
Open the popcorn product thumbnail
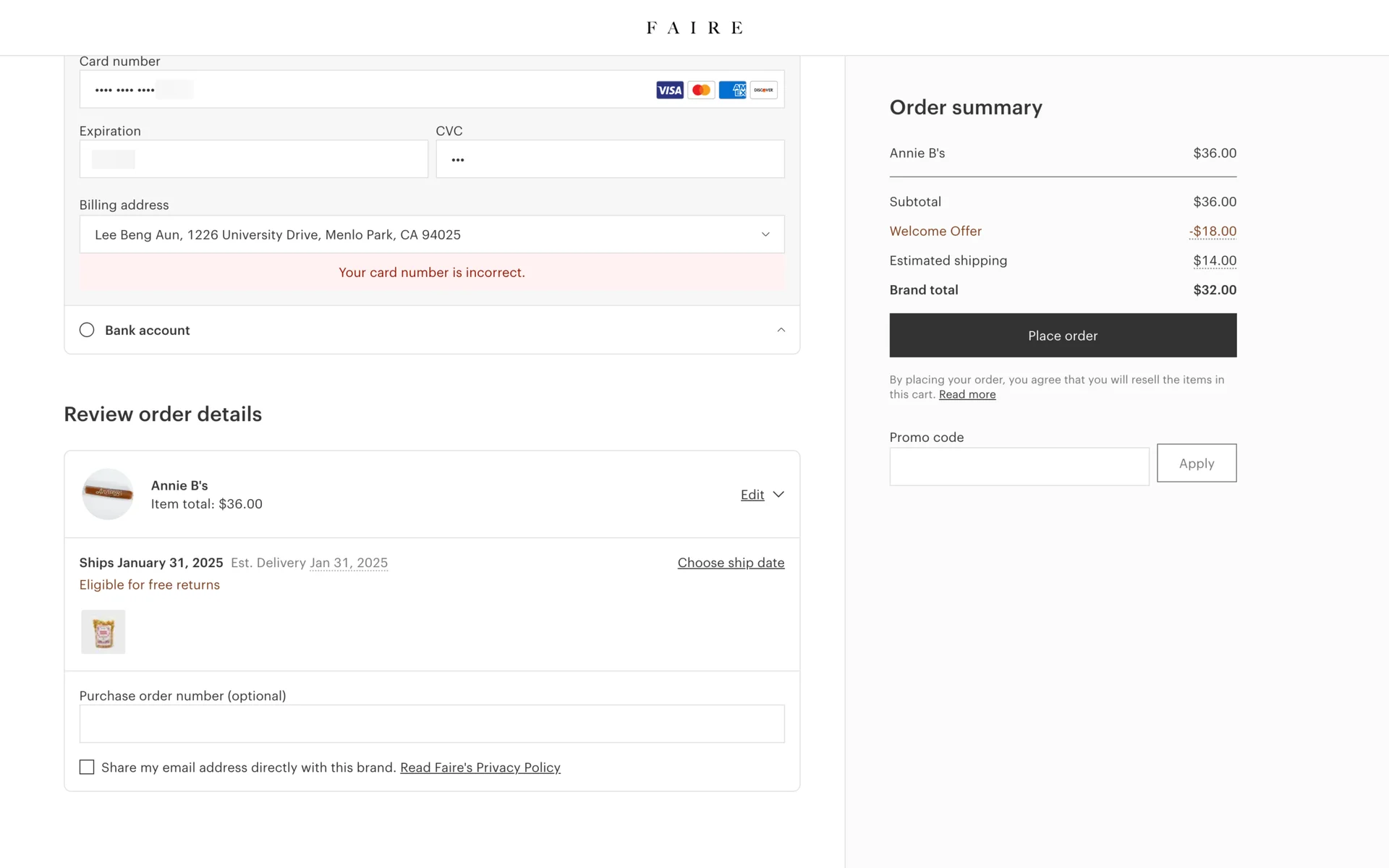coord(103,631)
